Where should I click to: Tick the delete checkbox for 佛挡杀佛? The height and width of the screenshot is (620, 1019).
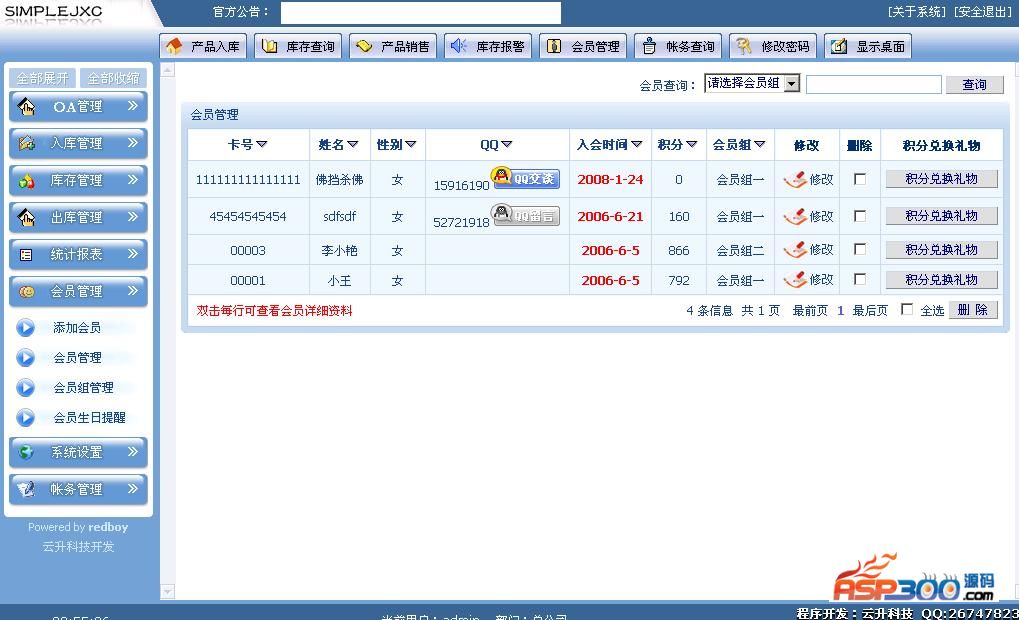click(860, 178)
